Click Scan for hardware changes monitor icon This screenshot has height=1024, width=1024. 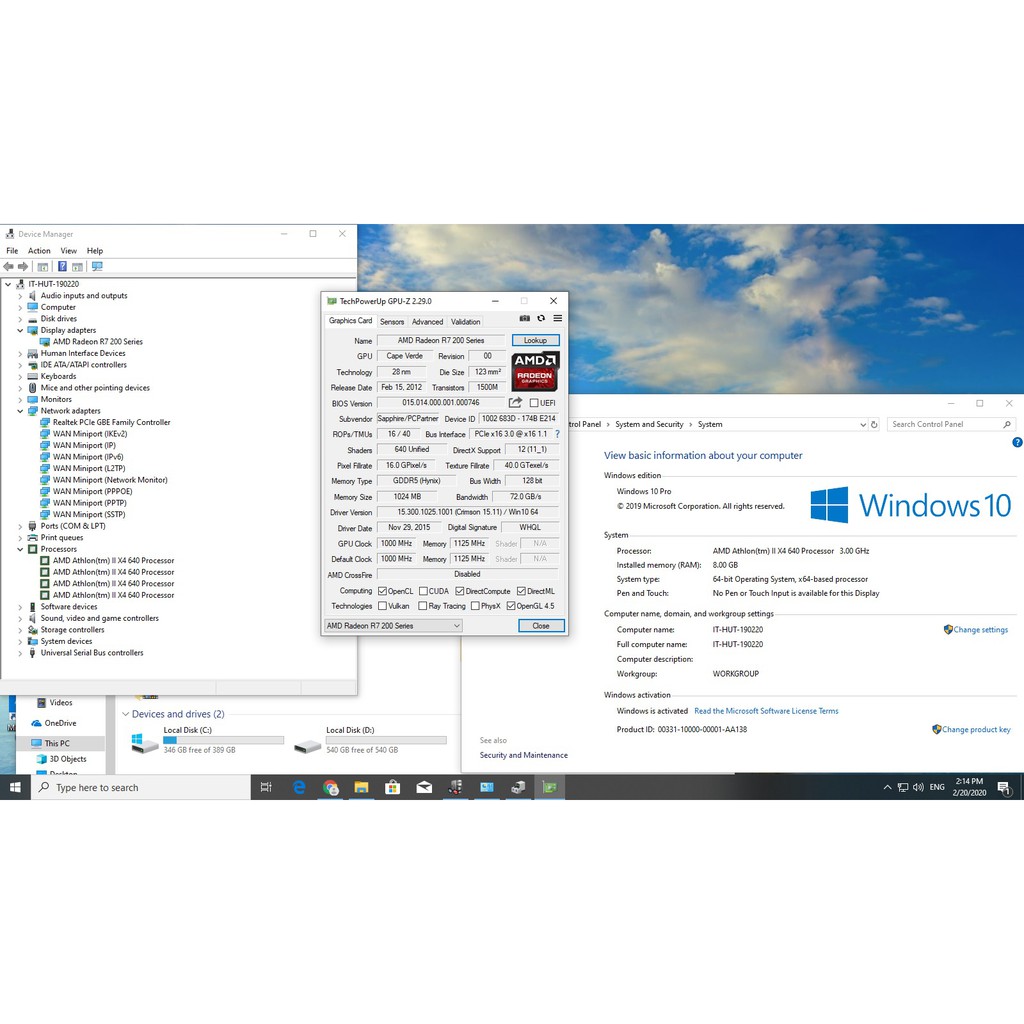coord(97,266)
